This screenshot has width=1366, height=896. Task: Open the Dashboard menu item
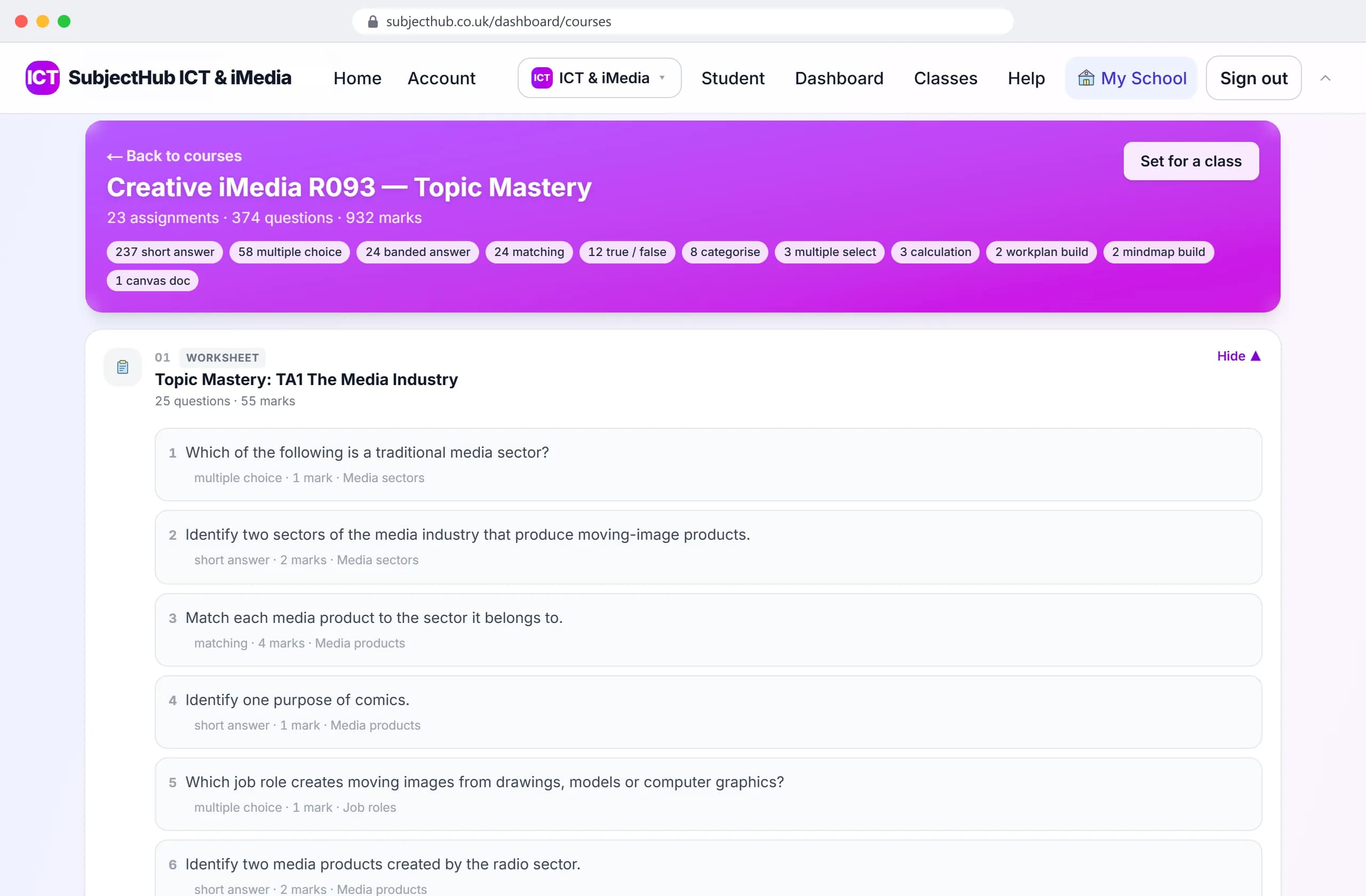click(838, 78)
